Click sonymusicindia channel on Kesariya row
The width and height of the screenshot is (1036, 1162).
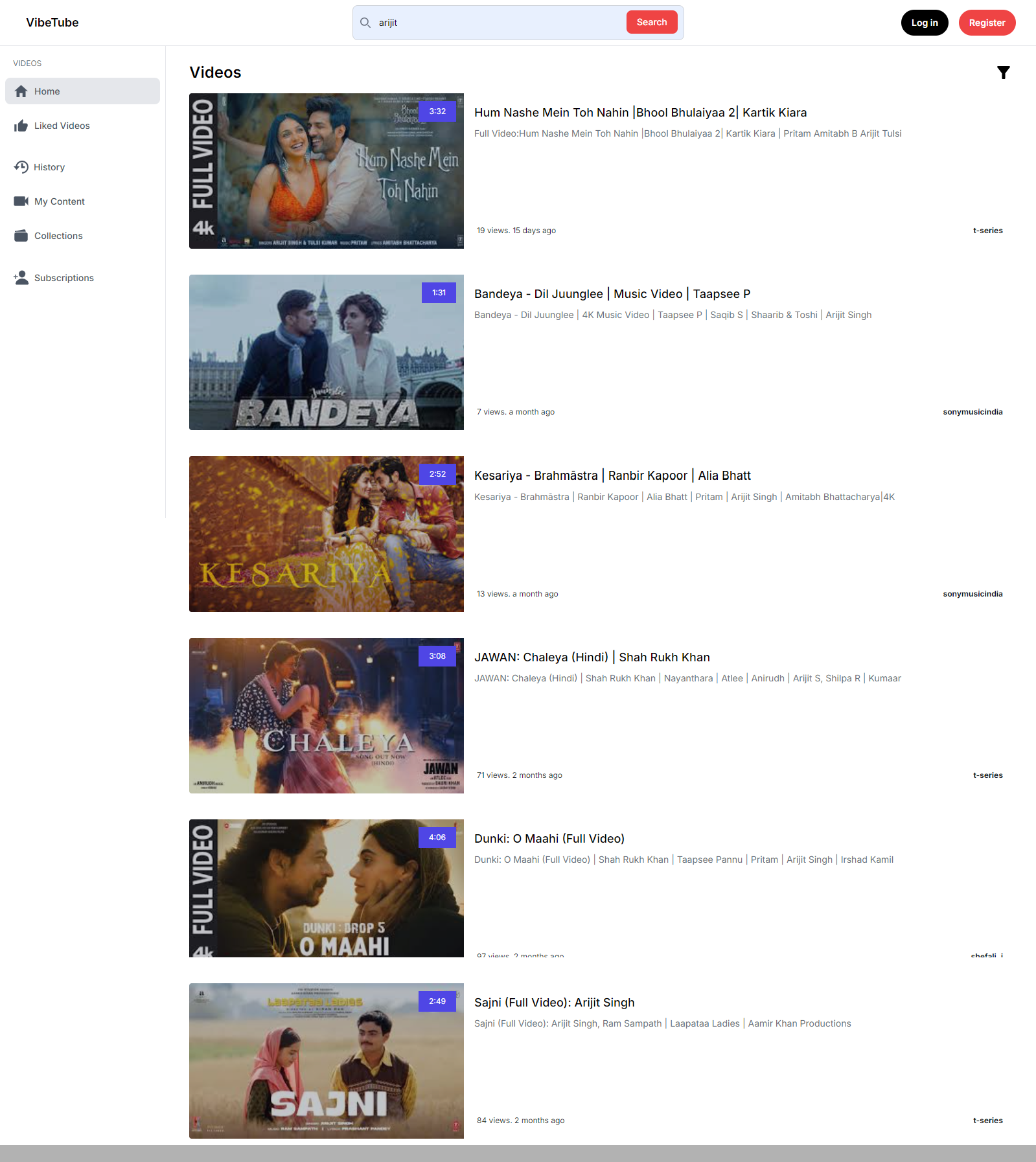tap(973, 594)
